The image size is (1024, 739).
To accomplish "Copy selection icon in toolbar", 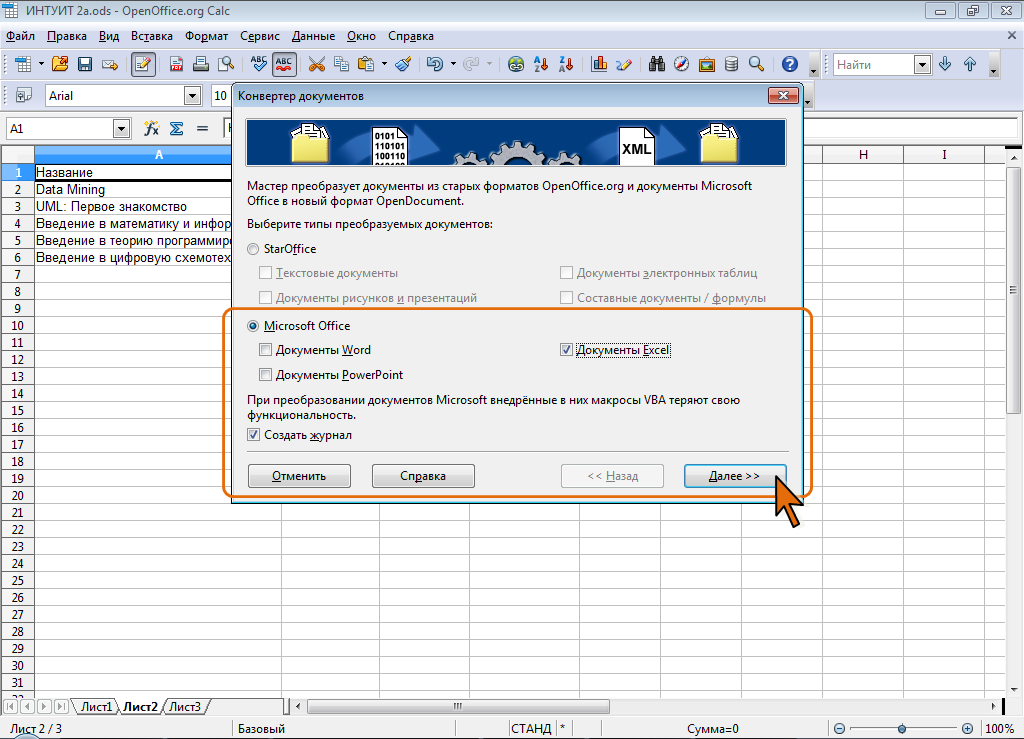I will click(342, 64).
